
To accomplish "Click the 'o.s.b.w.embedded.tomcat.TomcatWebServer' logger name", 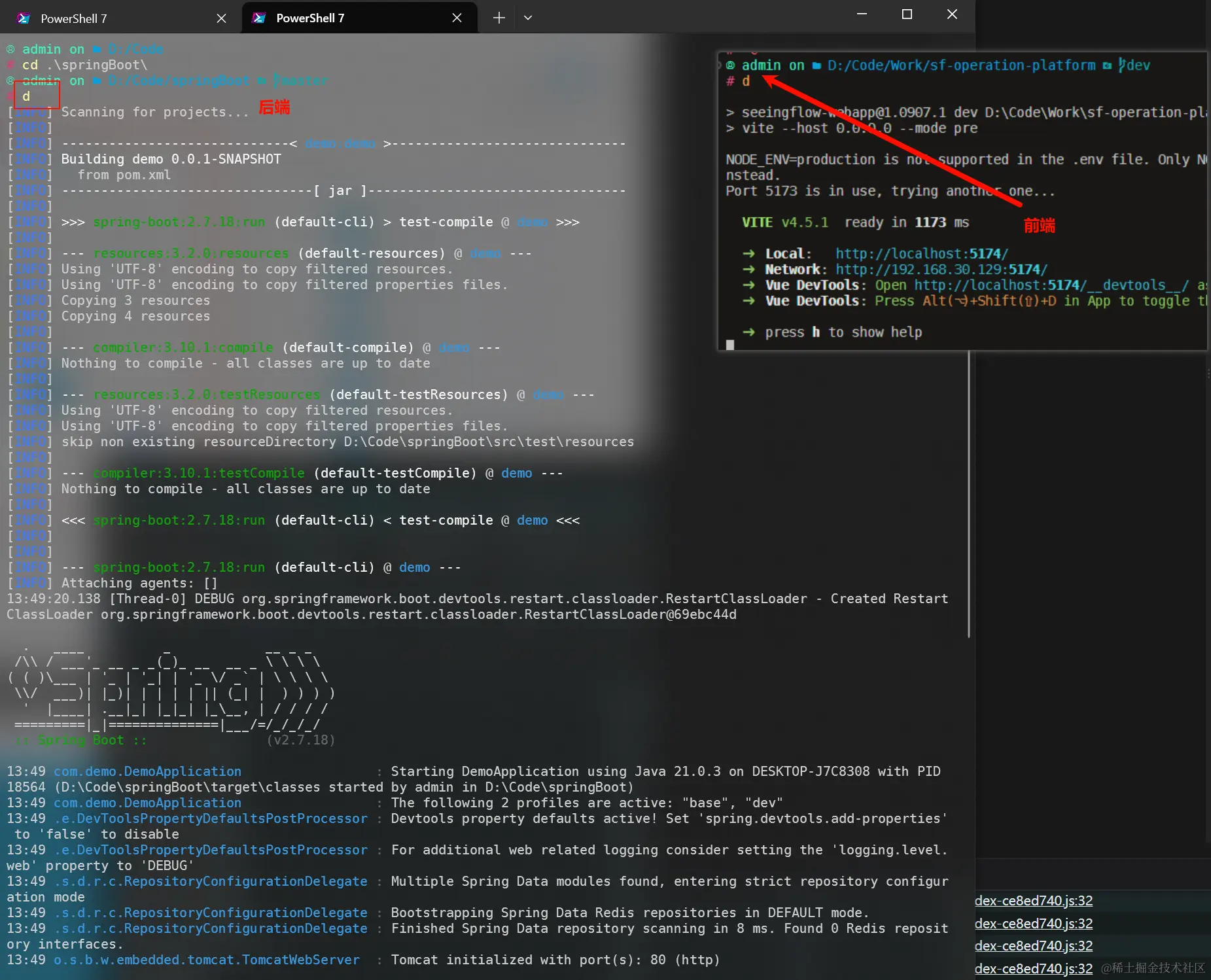I will pos(207,960).
